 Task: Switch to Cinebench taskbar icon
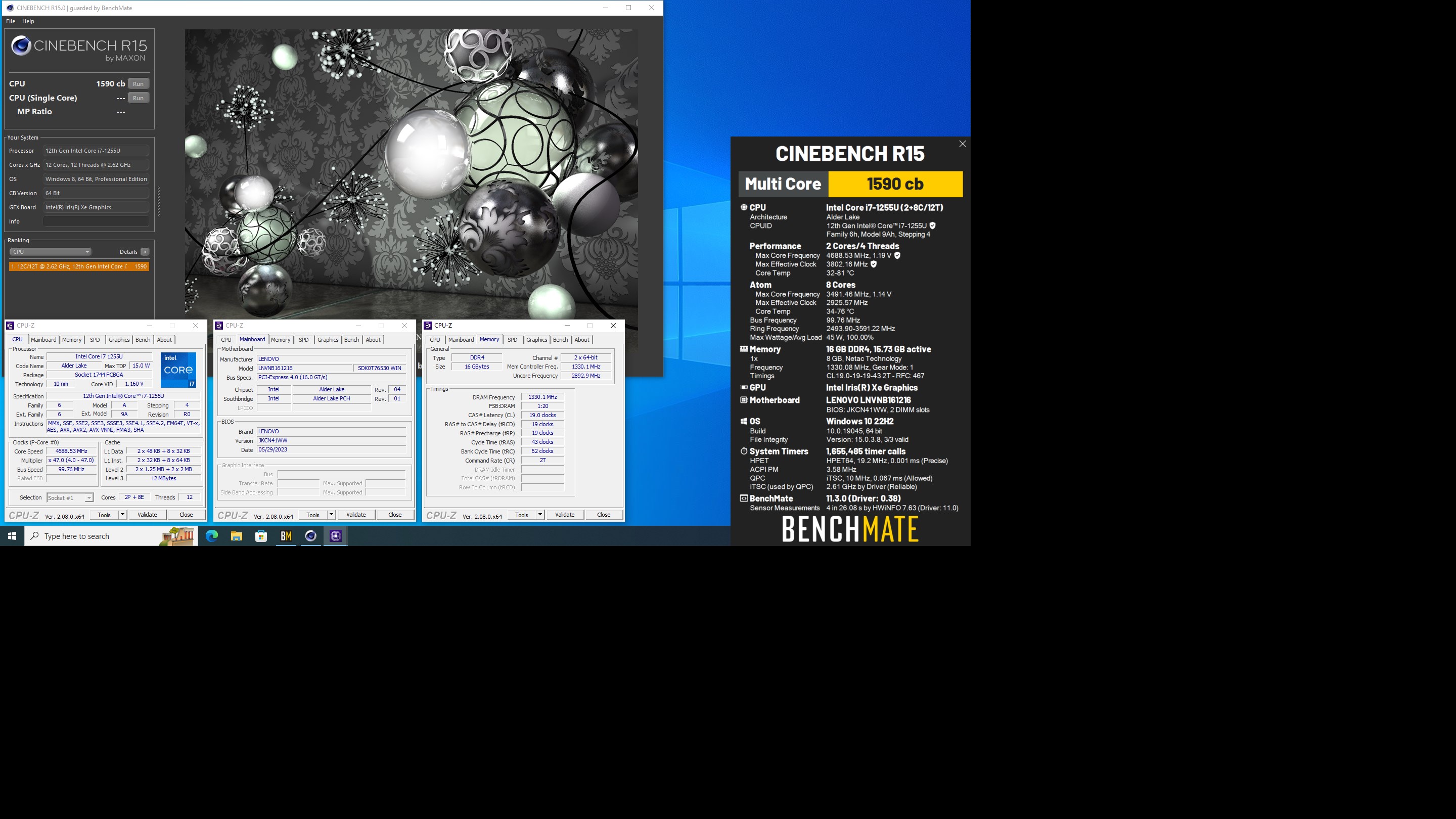pos(311,536)
